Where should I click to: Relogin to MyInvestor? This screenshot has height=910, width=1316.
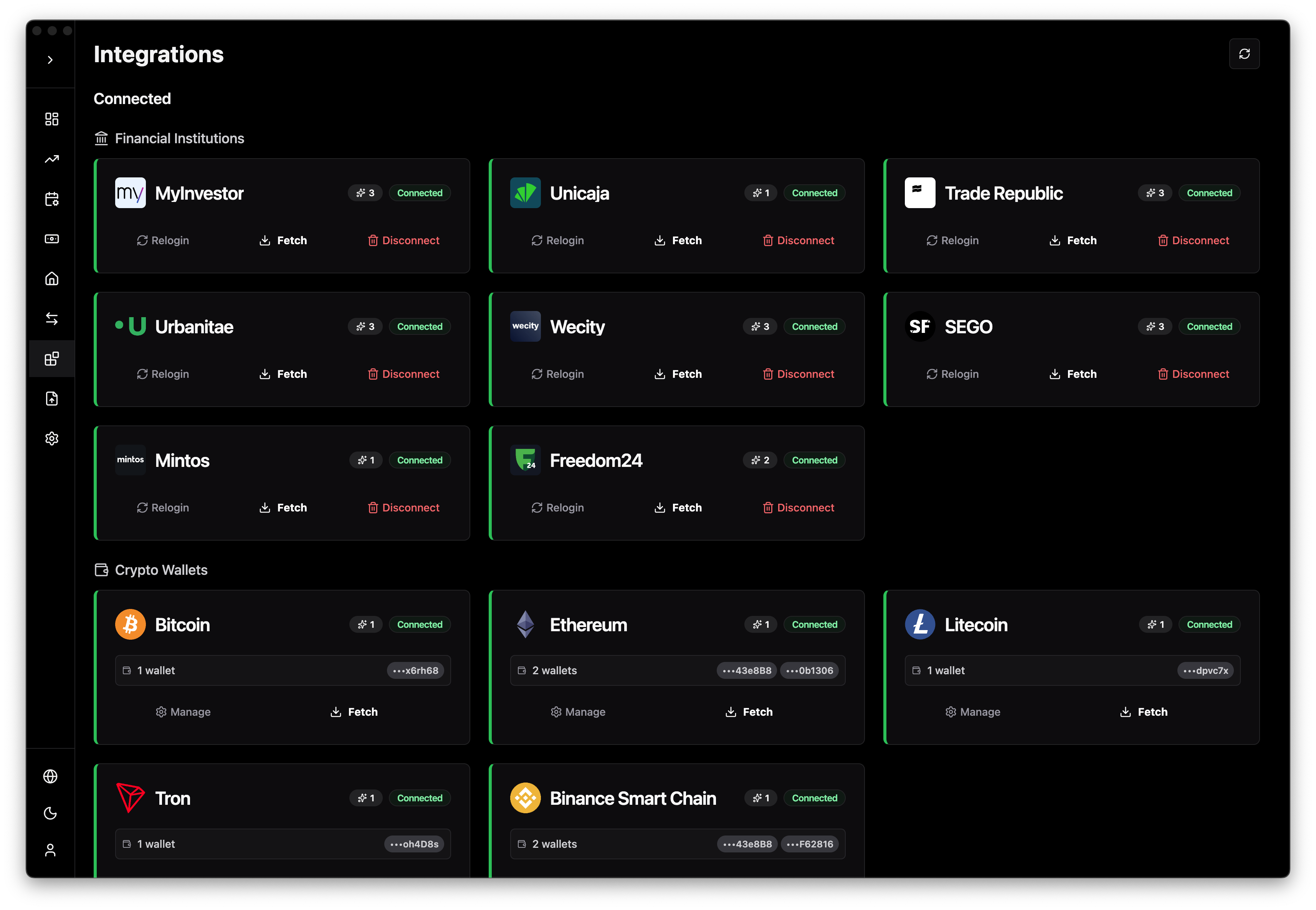tap(163, 241)
